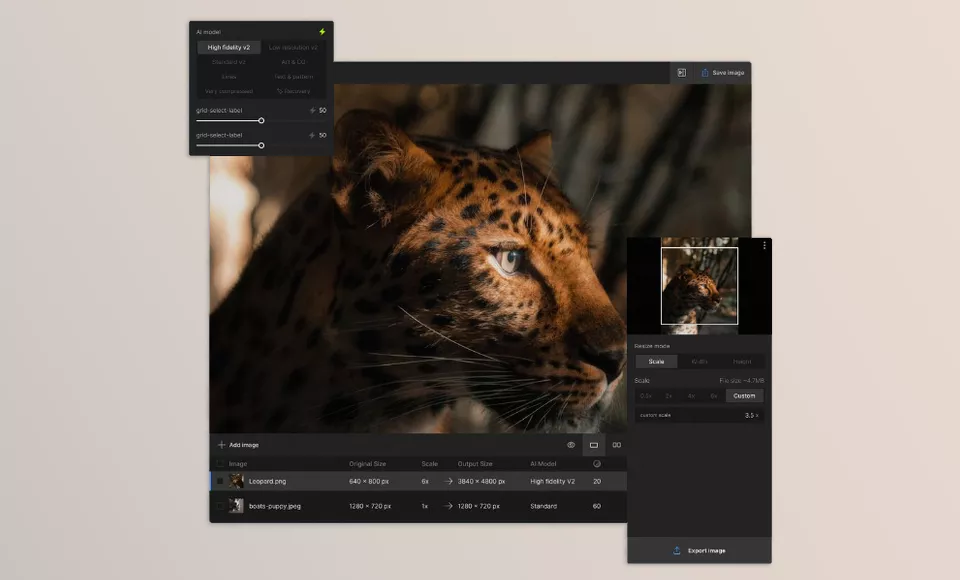Choose Scale resize mode
This screenshot has width=960, height=580.
pyautogui.click(x=656, y=361)
